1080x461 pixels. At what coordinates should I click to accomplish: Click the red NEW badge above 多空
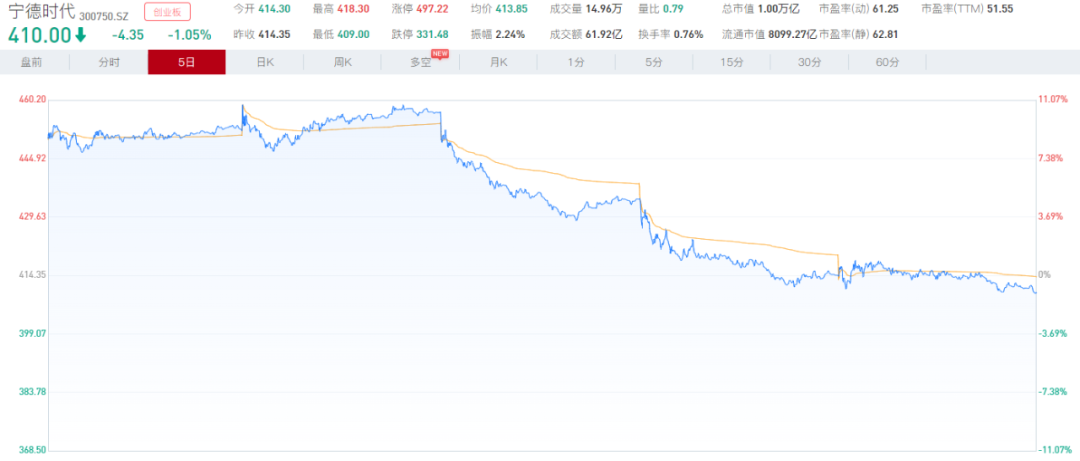(x=439, y=53)
